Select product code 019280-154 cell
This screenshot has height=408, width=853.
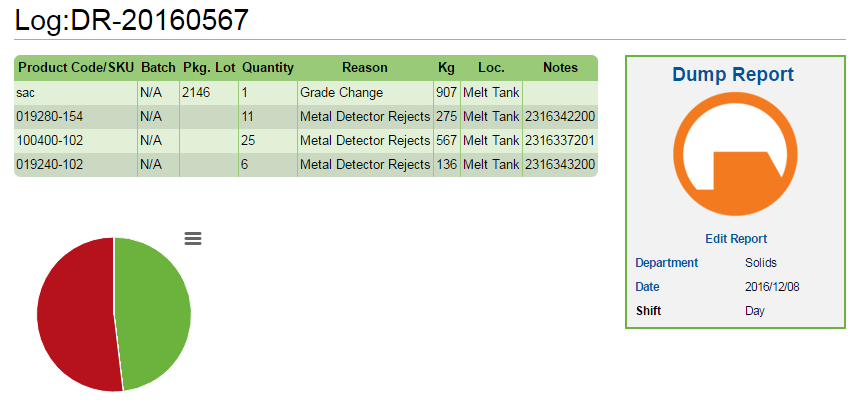click(x=76, y=116)
